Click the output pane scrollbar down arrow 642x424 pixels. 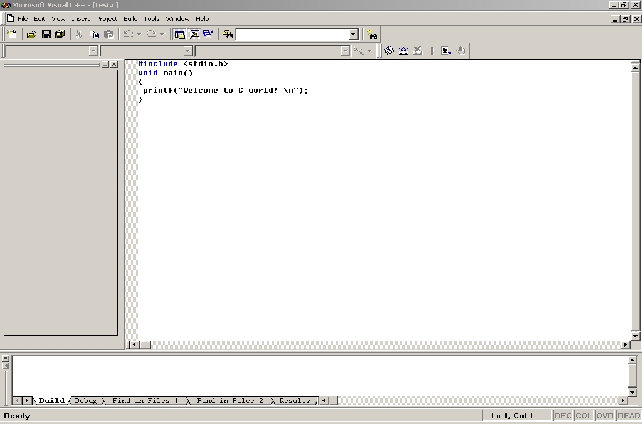(632, 392)
